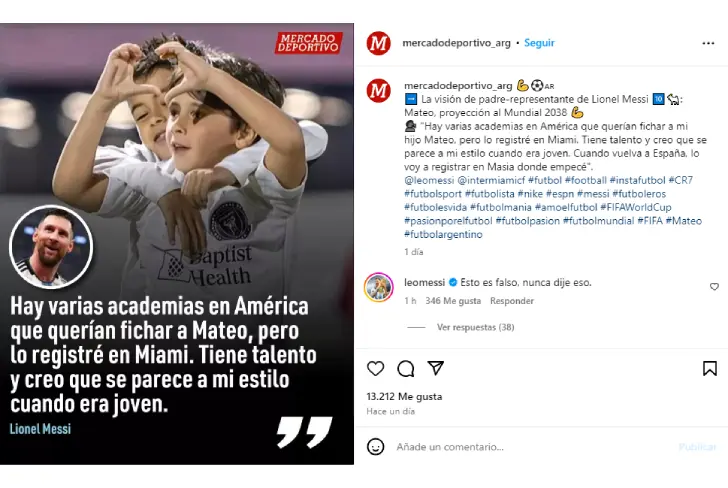
Task: Open the post image with Messi quote
Action: [x=177, y=244]
